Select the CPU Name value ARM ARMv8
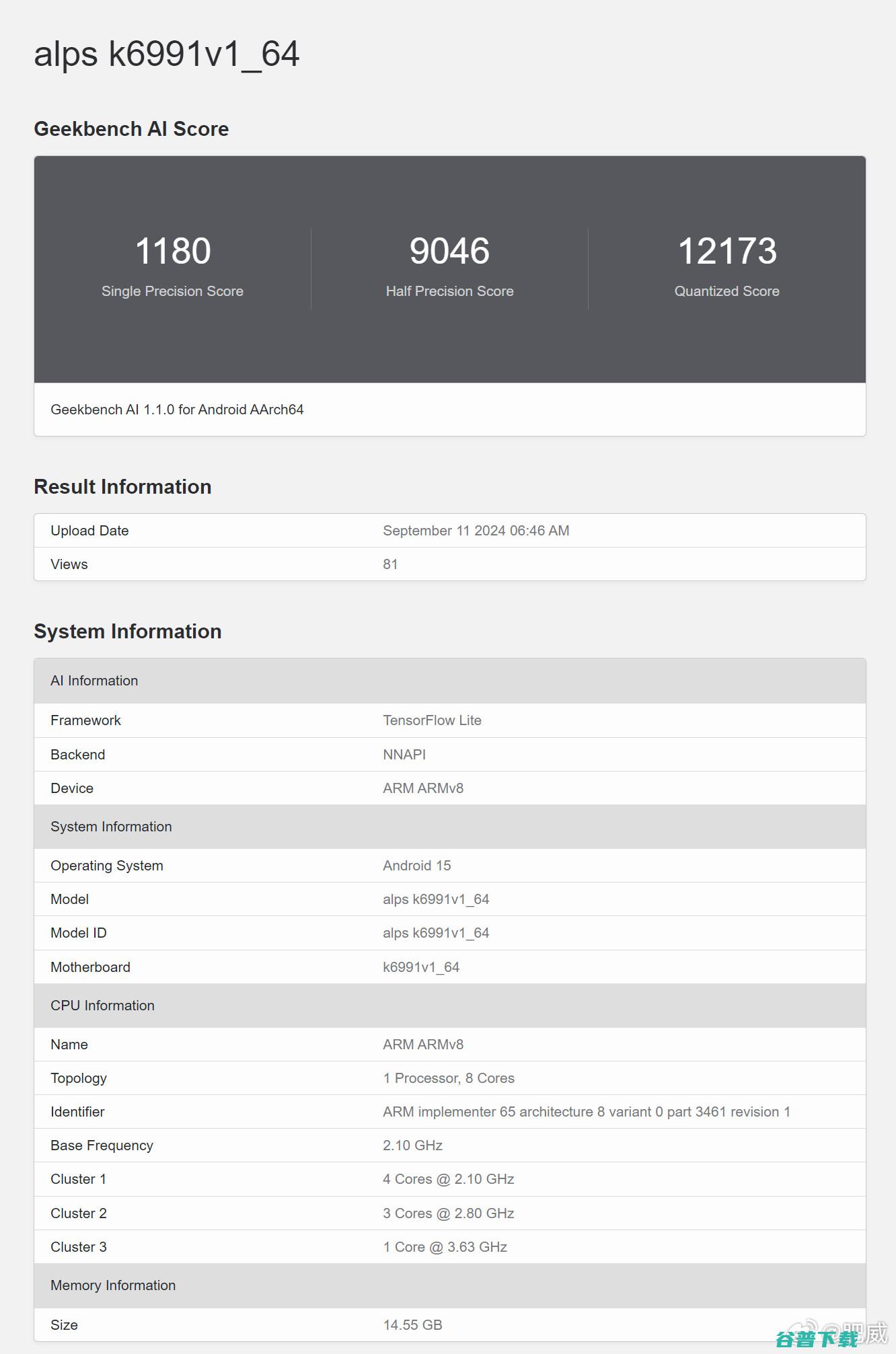Image resolution: width=896 pixels, height=1354 pixels. tap(423, 1045)
